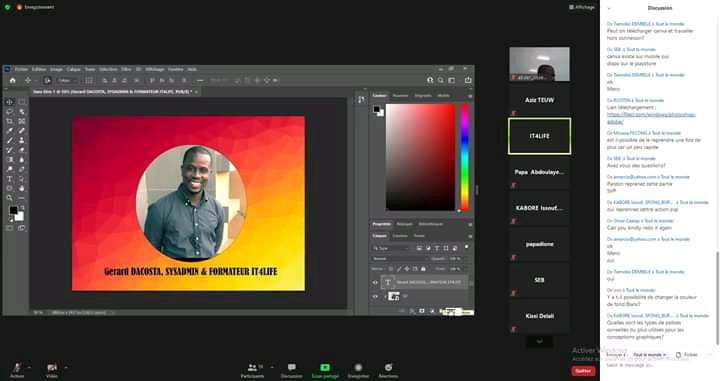Toggle lock all on selected layer
Image resolution: width=720 pixels, height=381 pixels.
coord(423,269)
